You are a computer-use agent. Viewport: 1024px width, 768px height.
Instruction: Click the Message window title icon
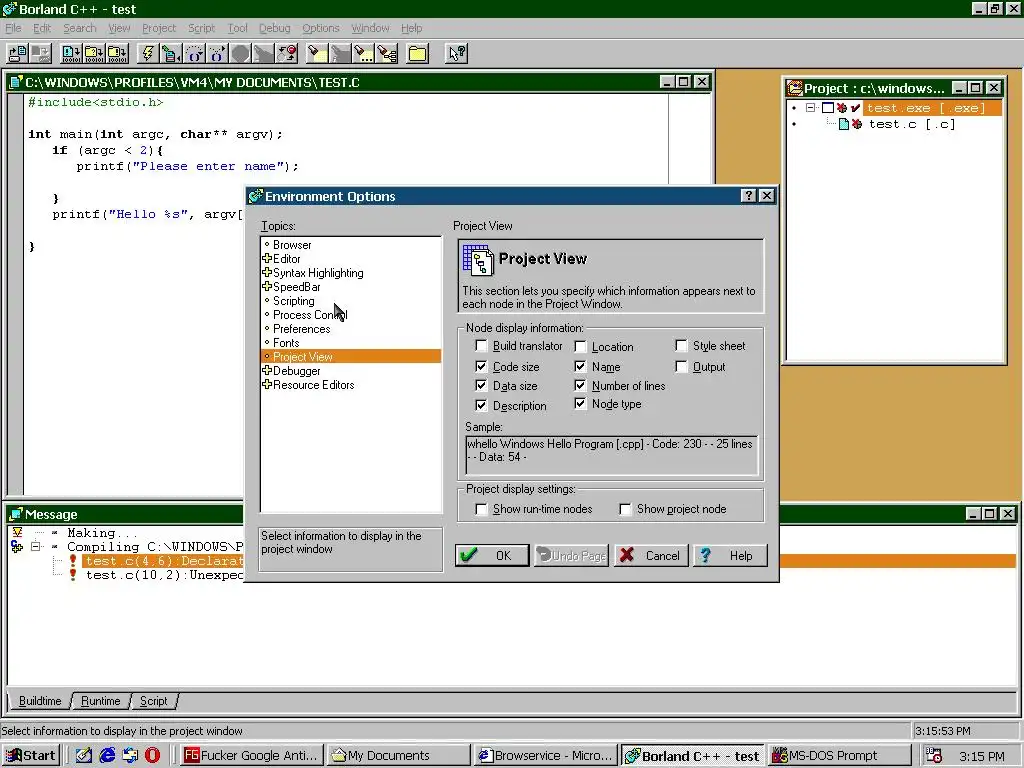click(17, 514)
